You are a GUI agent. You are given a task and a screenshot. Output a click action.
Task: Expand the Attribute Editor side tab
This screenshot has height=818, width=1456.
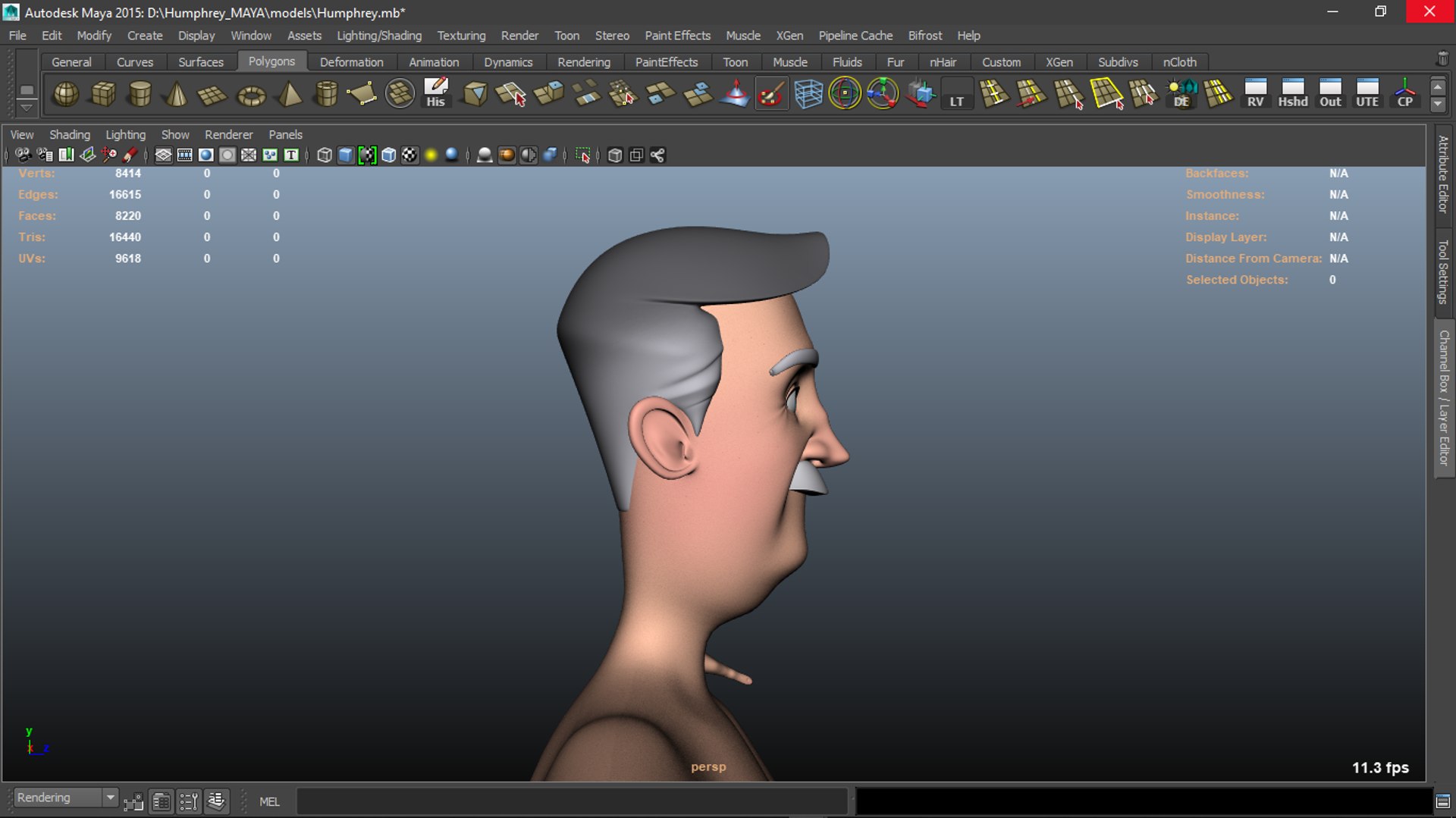1443,174
